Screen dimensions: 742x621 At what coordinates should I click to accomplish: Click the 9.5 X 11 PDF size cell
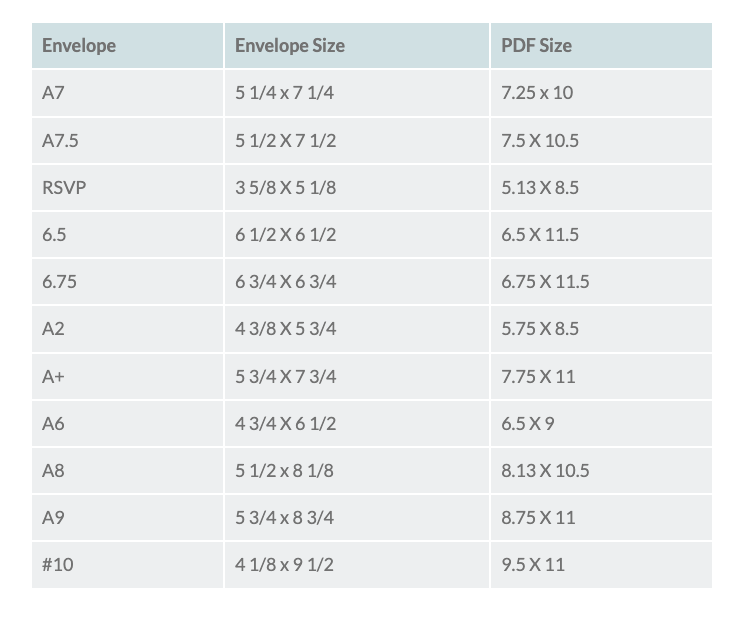coord(533,565)
